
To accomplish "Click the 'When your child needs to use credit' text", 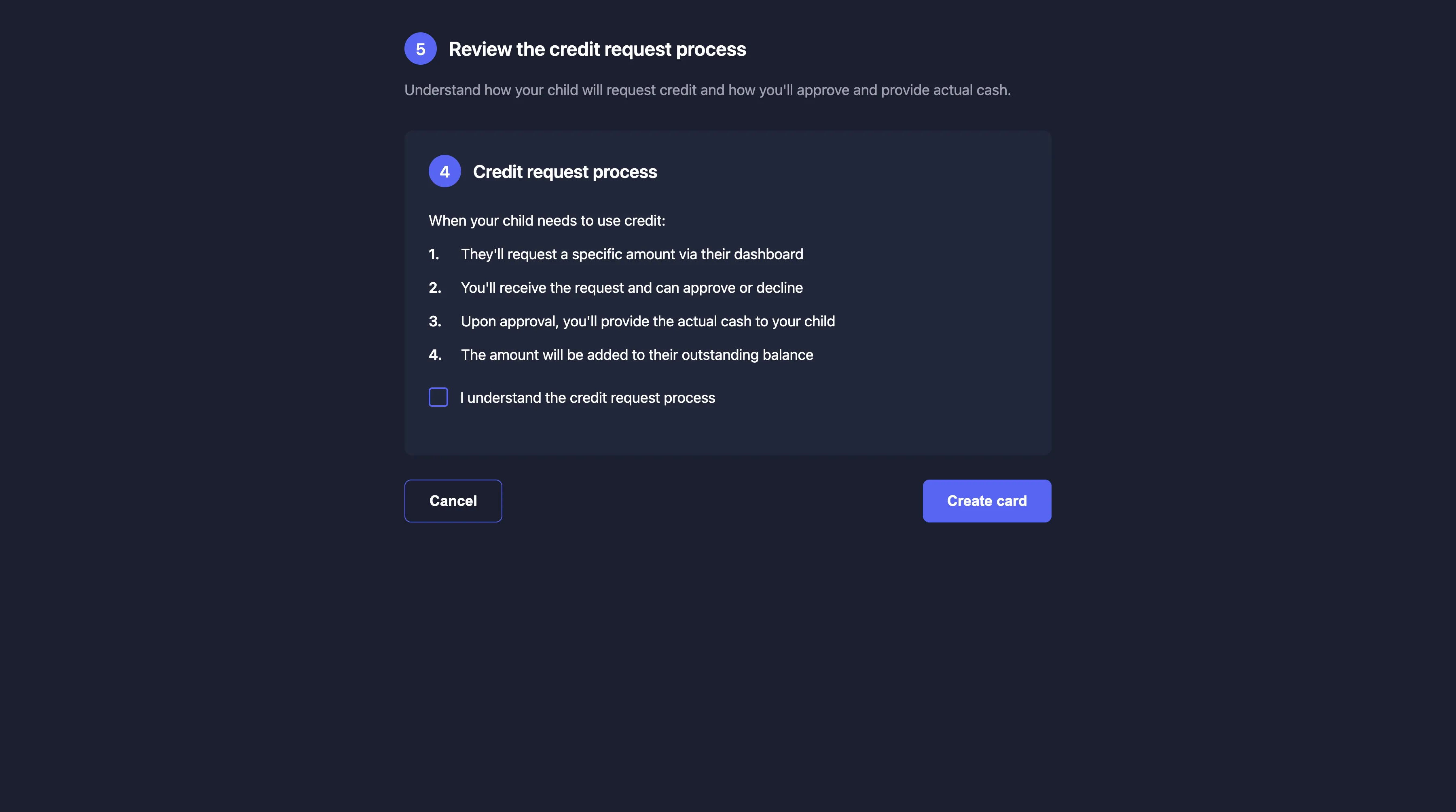I will (546, 220).
